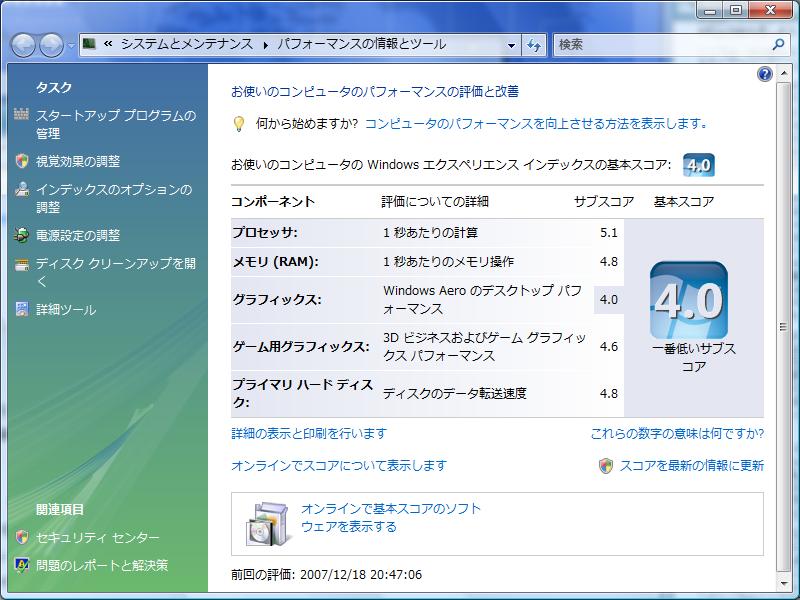Viewport: 800px width, 600px height.
Task: Open 問題のレポートと解決策 link
Action: point(102,565)
